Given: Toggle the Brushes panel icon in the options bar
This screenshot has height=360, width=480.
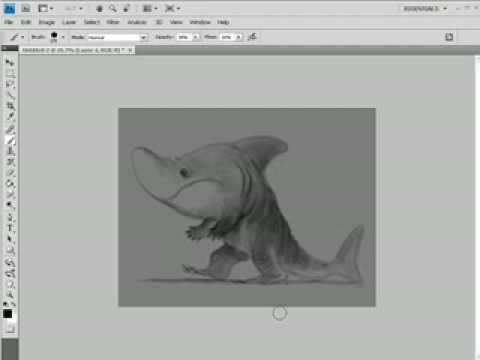Looking at the screenshot, I should (449, 37).
